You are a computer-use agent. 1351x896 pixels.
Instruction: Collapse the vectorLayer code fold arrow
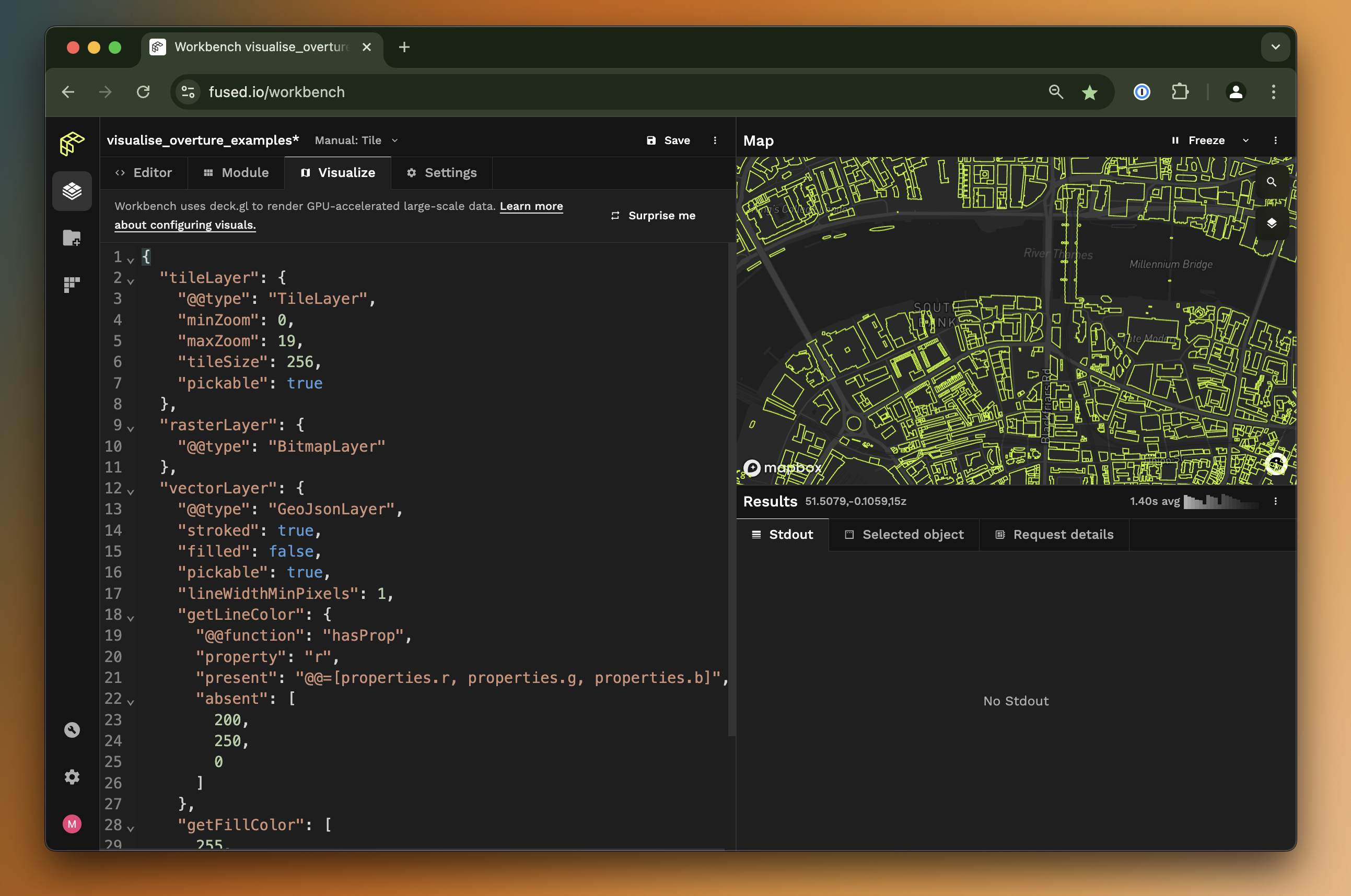[x=131, y=491]
